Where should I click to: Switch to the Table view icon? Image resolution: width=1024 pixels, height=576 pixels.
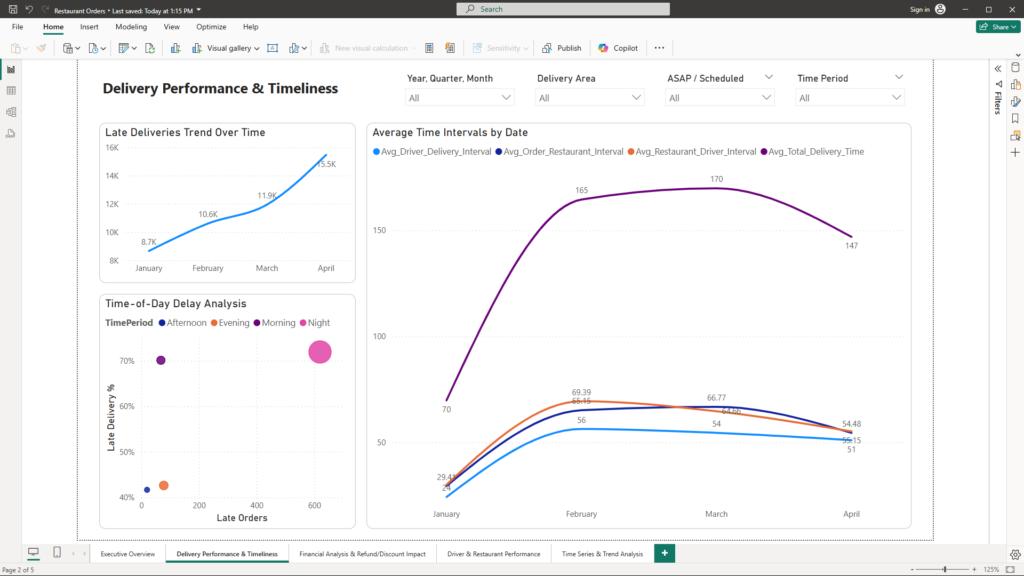[11, 91]
